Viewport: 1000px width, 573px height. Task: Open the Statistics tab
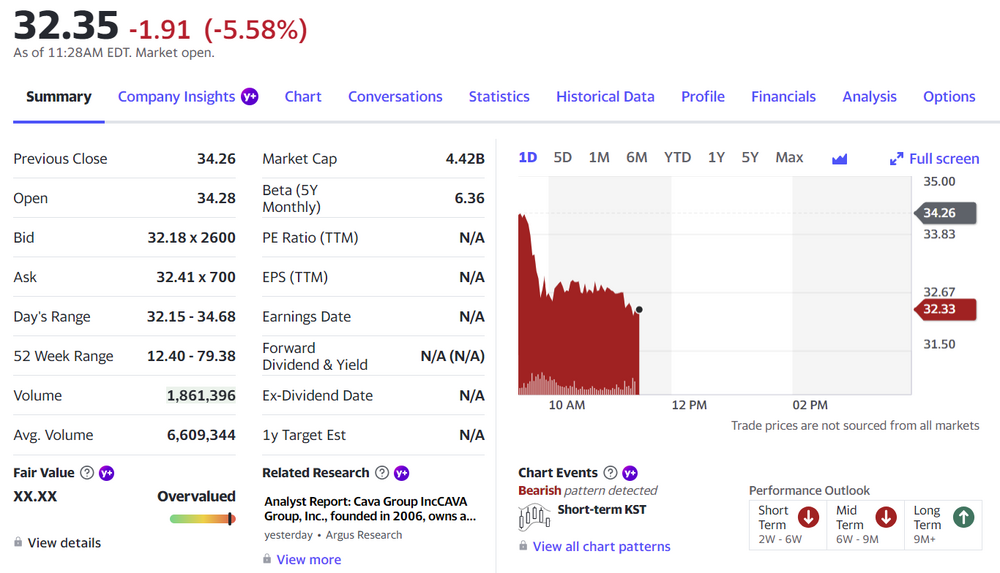click(499, 97)
